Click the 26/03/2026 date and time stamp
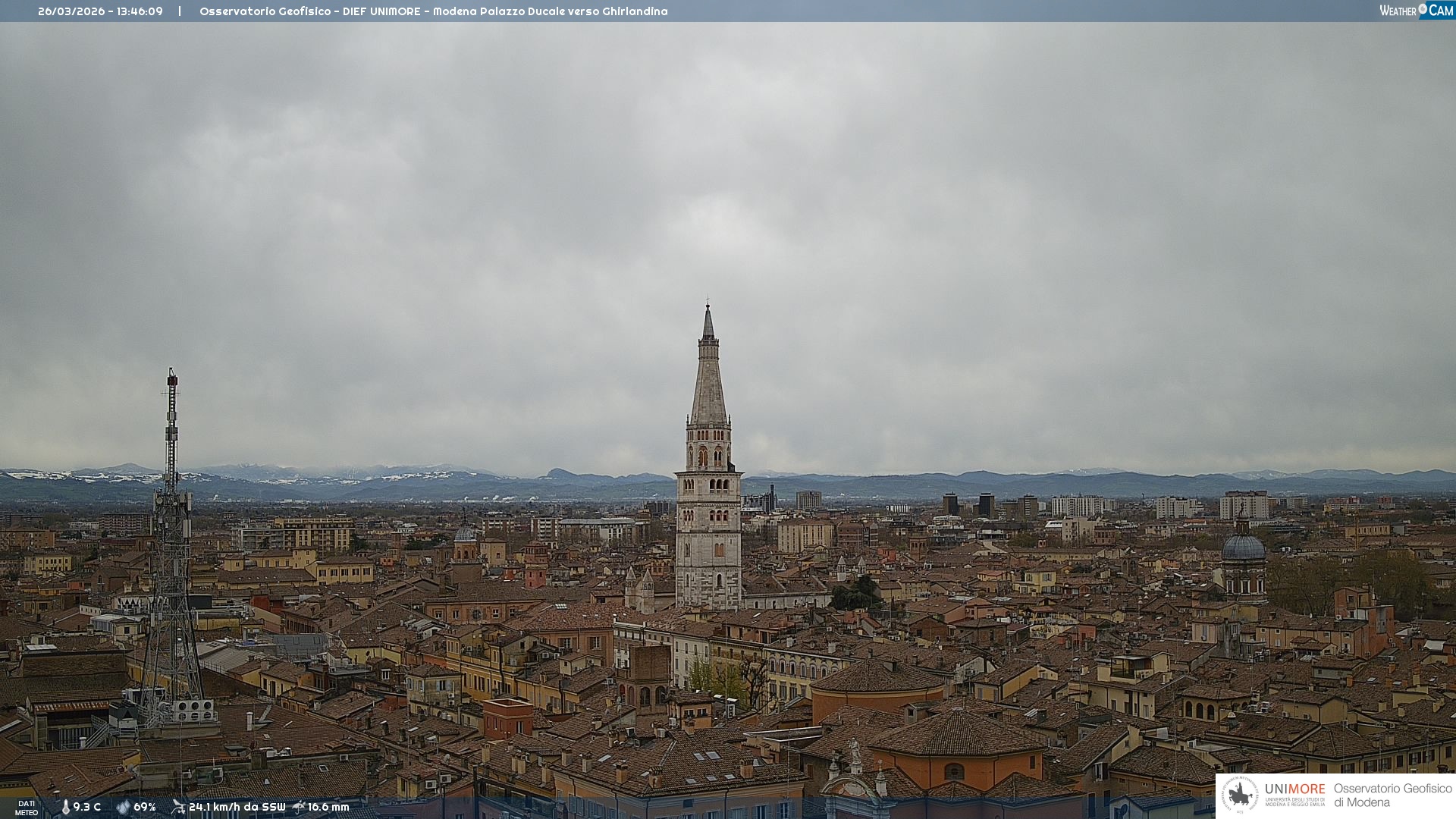Image resolution: width=1456 pixels, height=819 pixels. pyautogui.click(x=100, y=11)
